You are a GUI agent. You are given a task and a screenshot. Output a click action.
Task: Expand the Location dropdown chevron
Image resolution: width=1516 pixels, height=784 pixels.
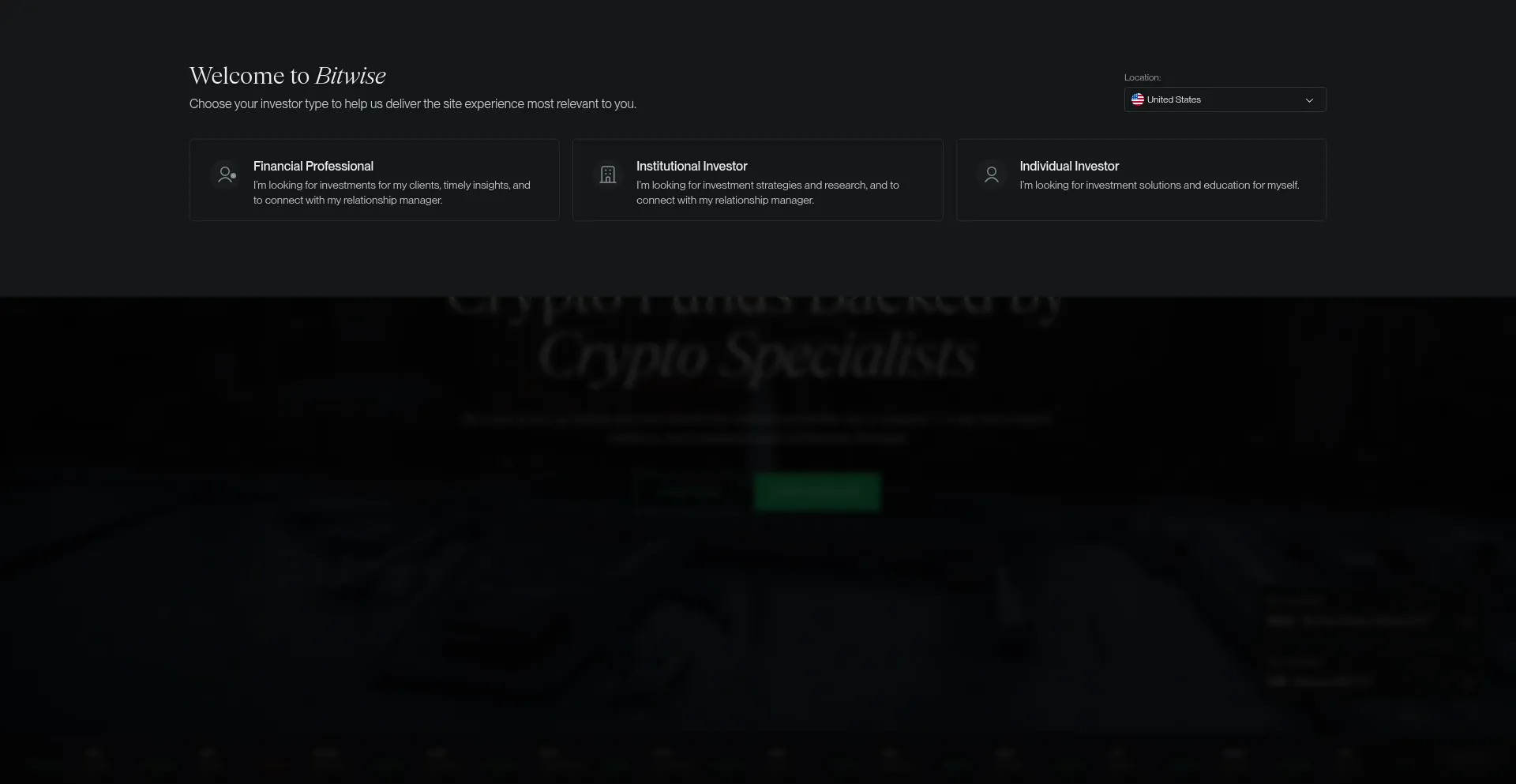point(1309,100)
